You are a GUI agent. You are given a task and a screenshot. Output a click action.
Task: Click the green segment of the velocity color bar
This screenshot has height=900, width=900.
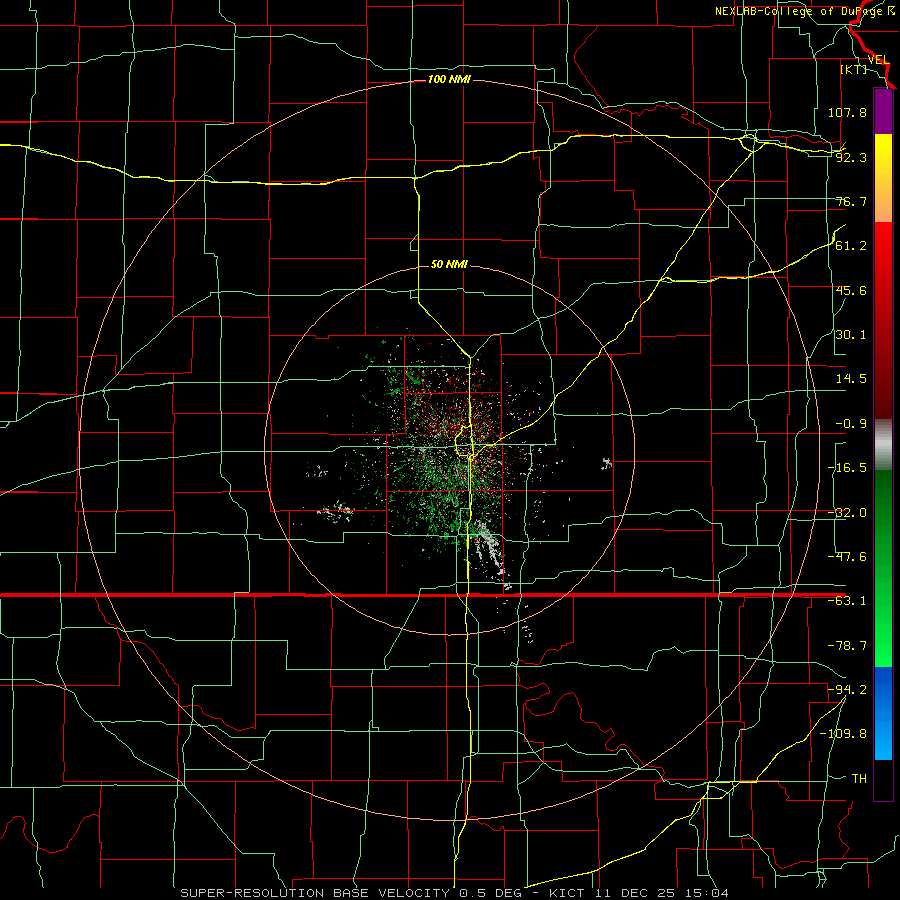click(883, 568)
